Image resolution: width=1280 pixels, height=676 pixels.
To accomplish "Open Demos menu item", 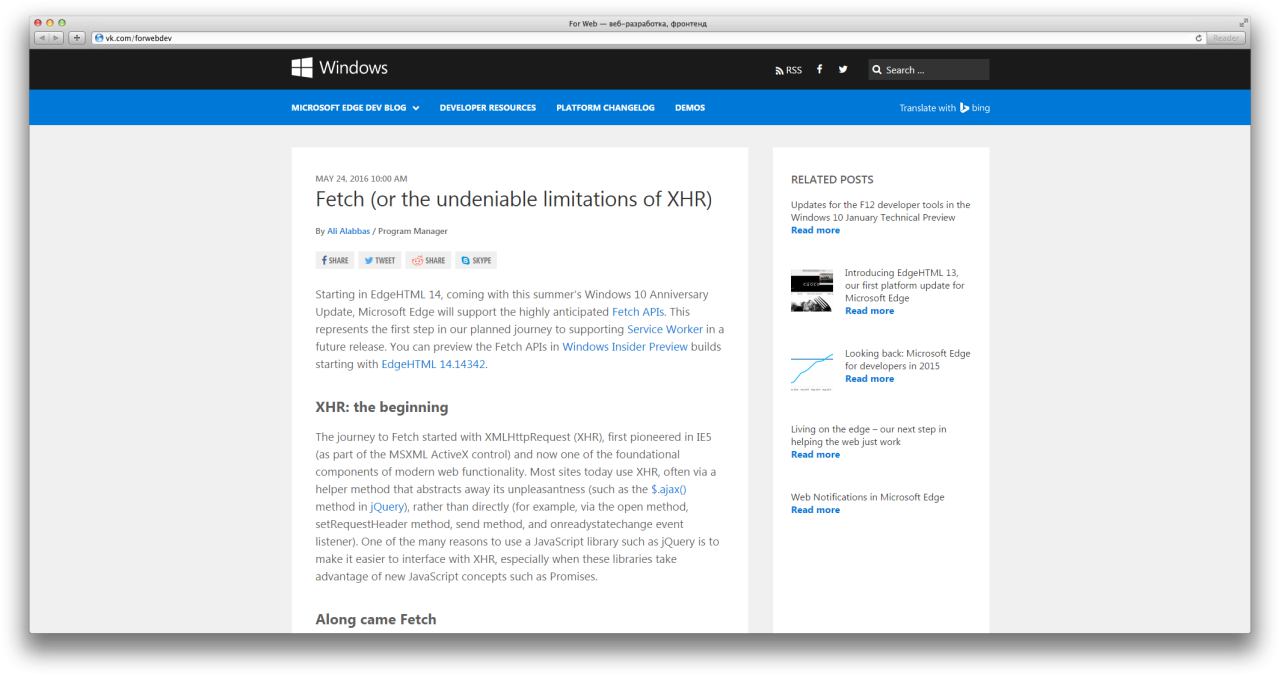I will (x=690, y=108).
